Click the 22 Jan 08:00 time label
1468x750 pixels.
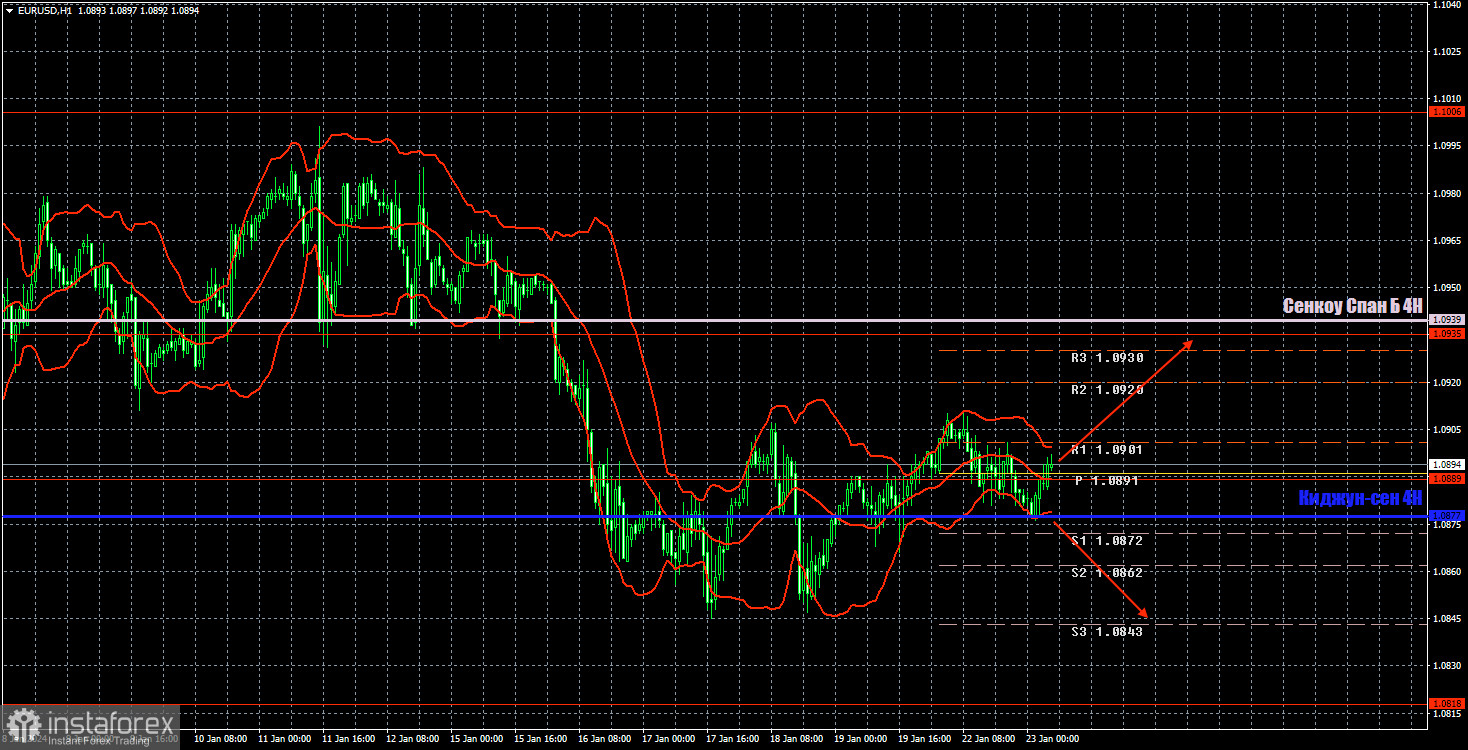(989, 739)
